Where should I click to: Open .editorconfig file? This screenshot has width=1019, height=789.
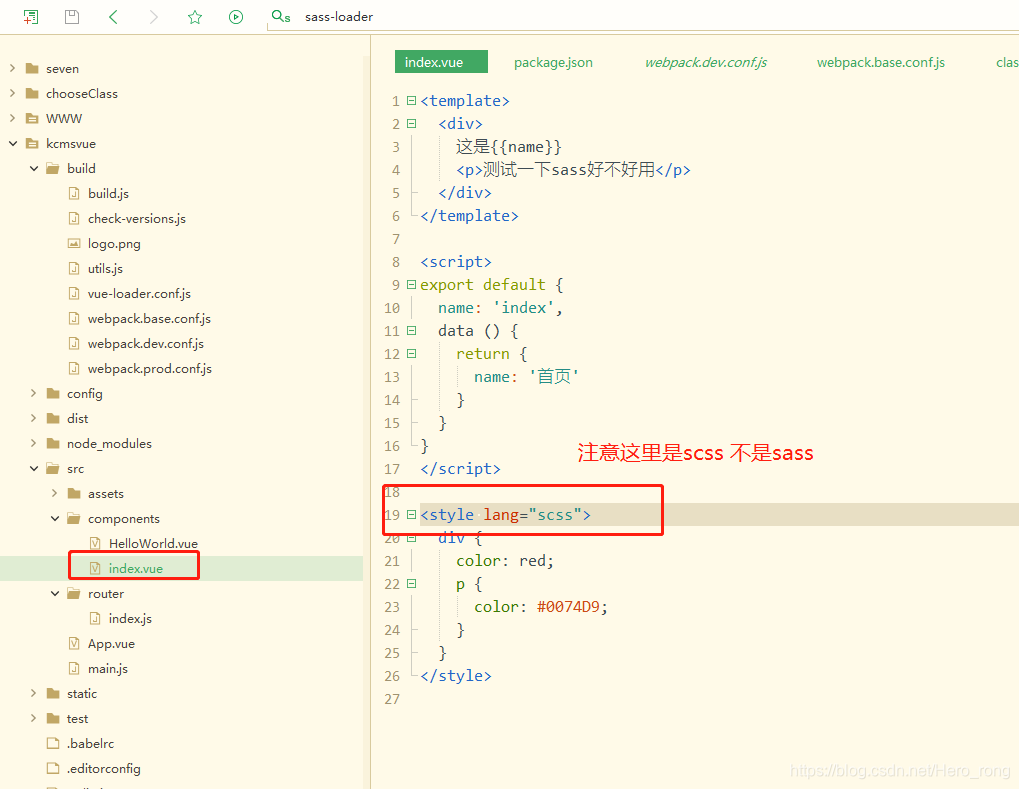103,768
